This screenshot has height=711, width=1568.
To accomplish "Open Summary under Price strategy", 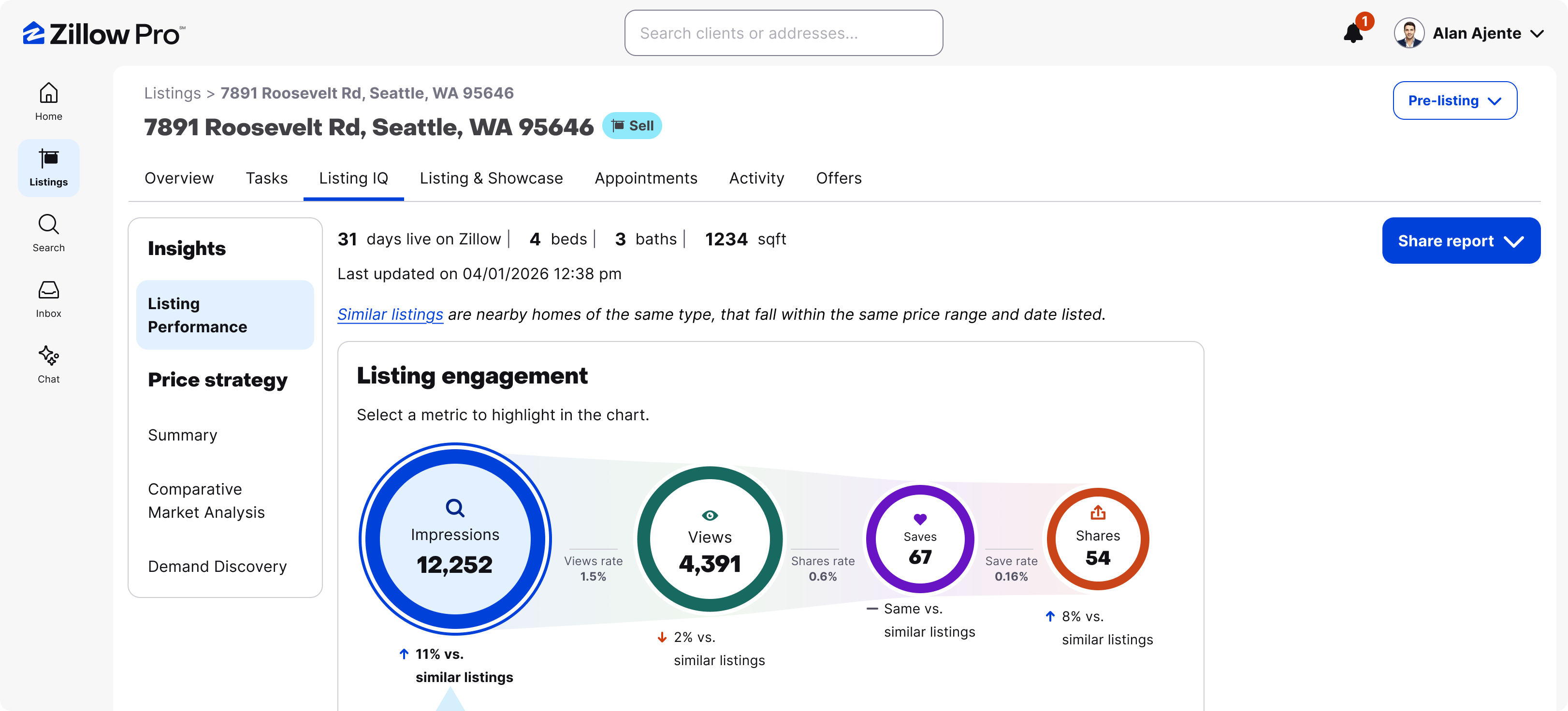I will pos(183,436).
